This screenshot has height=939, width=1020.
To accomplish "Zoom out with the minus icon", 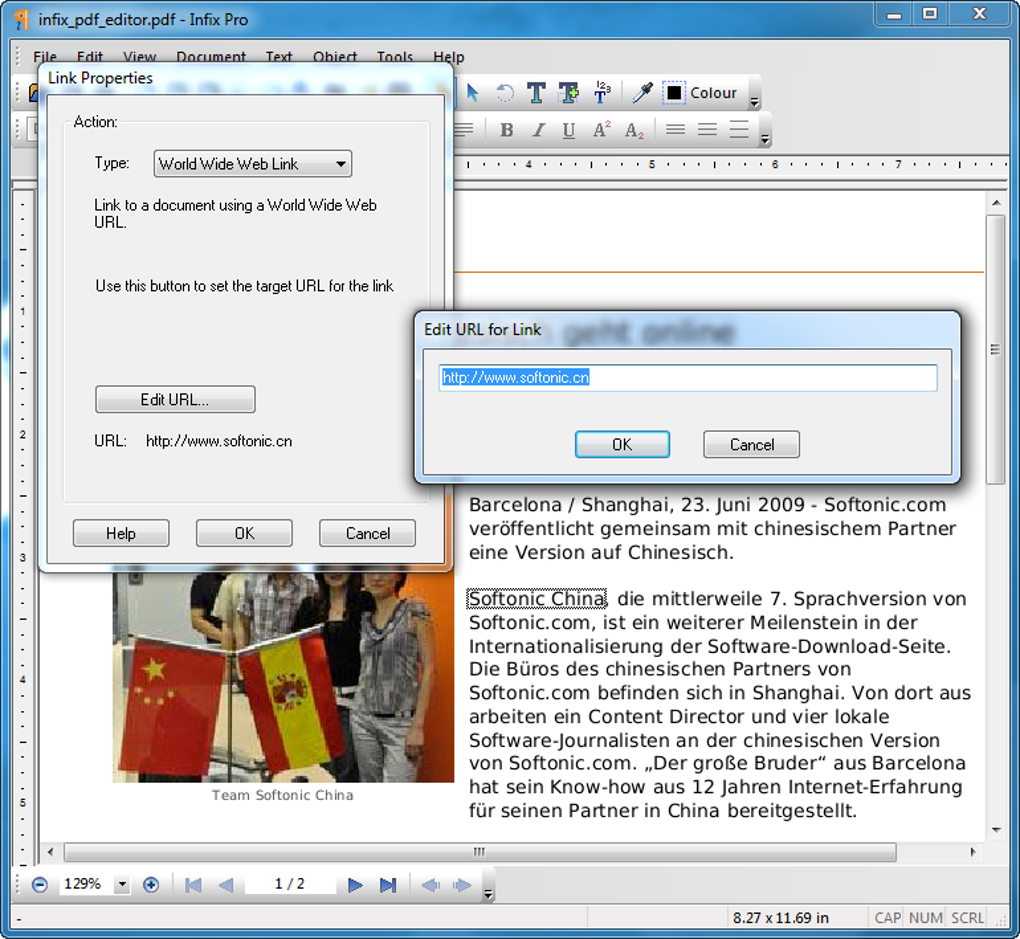I will pos(39,884).
